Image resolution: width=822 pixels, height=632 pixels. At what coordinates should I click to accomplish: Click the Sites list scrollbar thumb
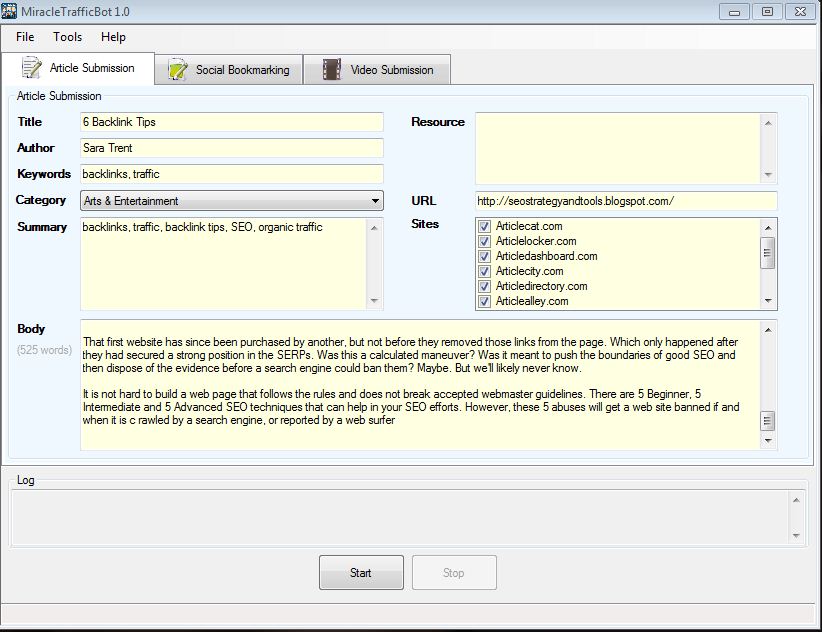(x=767, y=253)
